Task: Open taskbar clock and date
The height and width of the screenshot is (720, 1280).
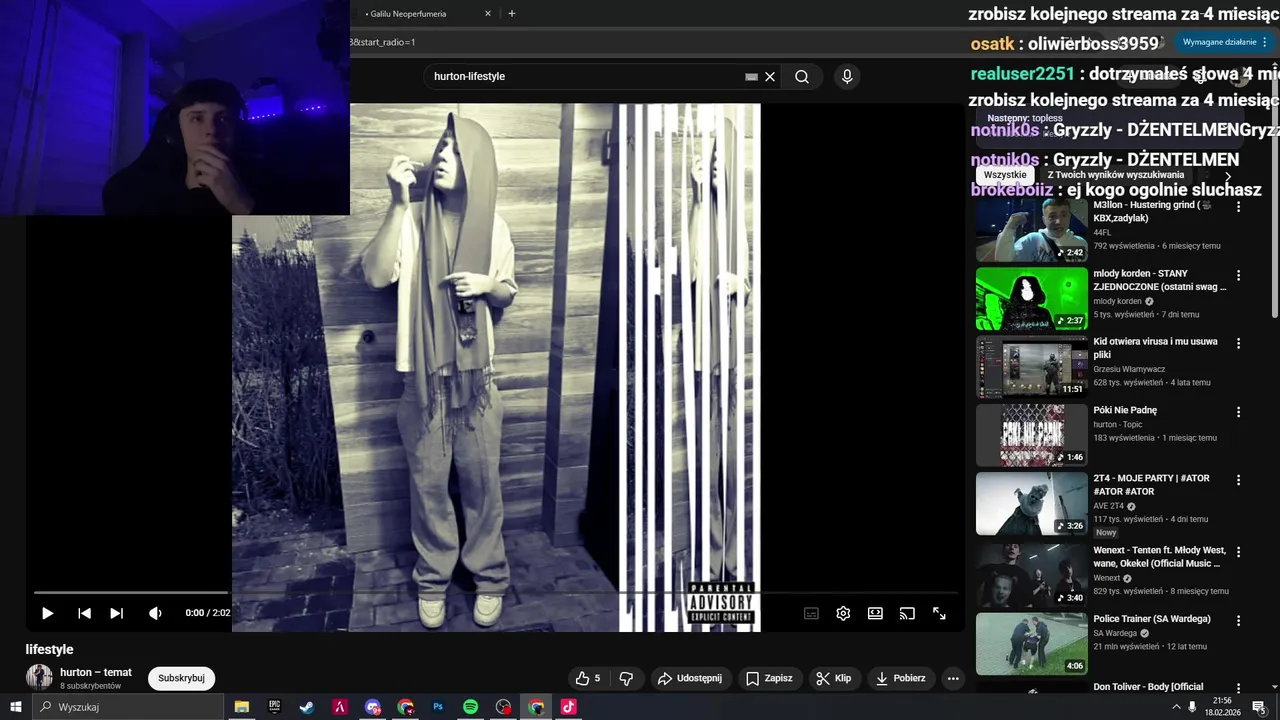Action: pos(1223,707)
